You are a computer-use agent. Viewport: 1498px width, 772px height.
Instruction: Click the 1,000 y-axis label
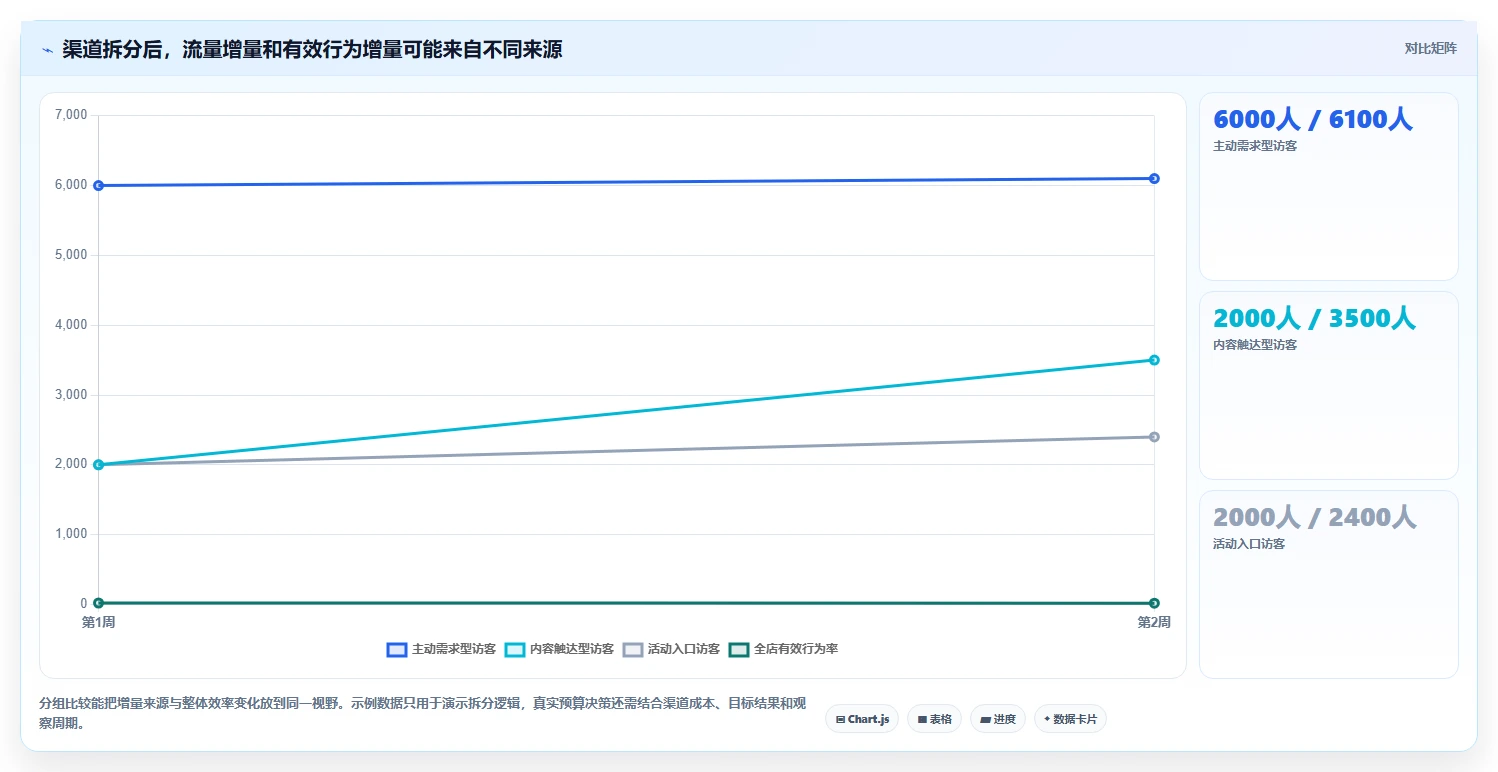[x=71, y=534]
